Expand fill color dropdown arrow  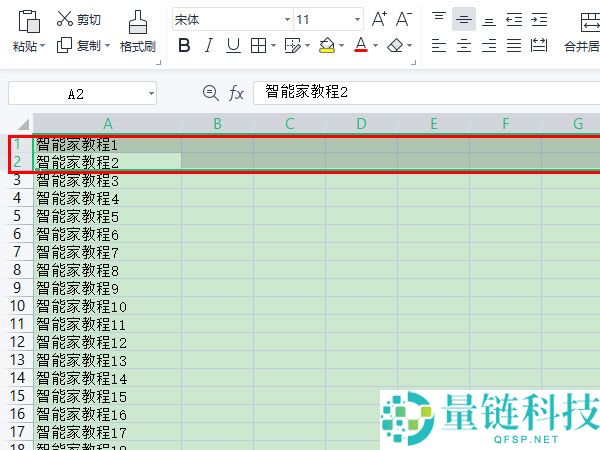[x=341, y=46]
